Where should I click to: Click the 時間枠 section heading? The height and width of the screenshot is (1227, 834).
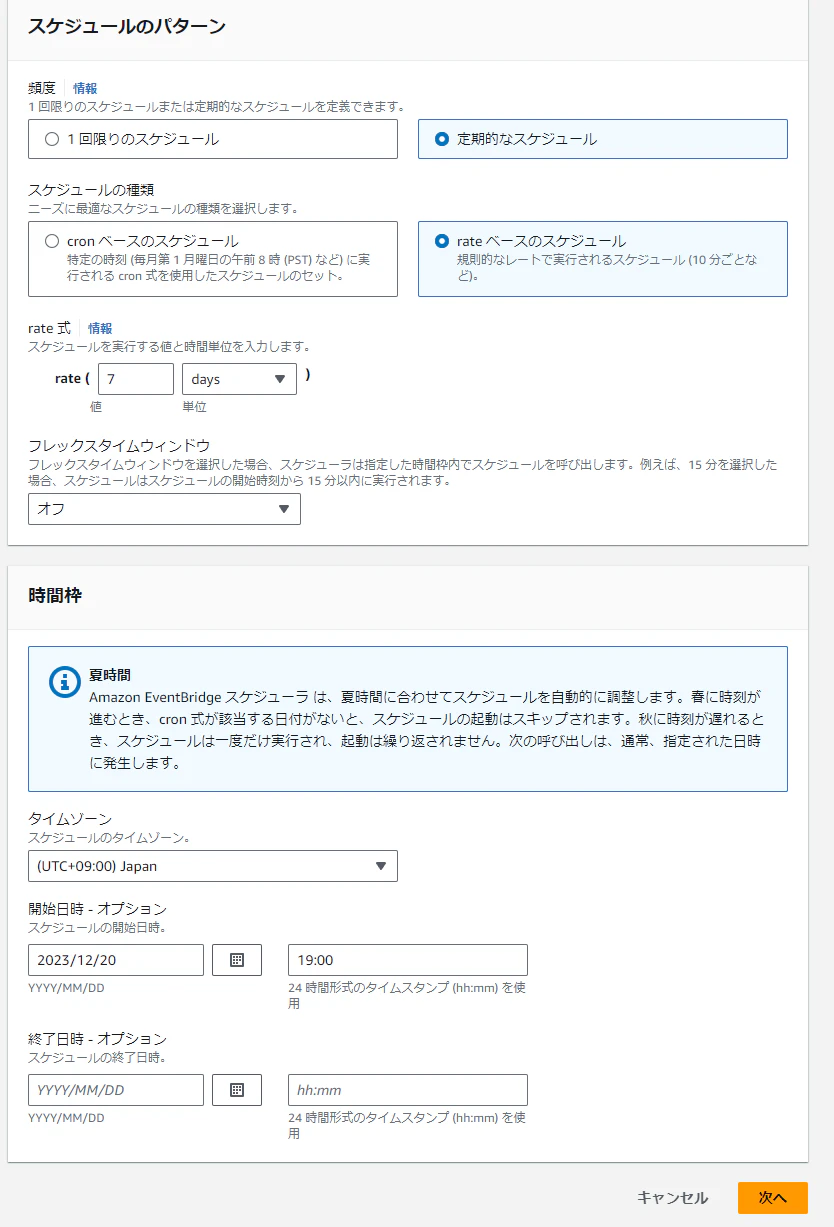coord(55,596)
